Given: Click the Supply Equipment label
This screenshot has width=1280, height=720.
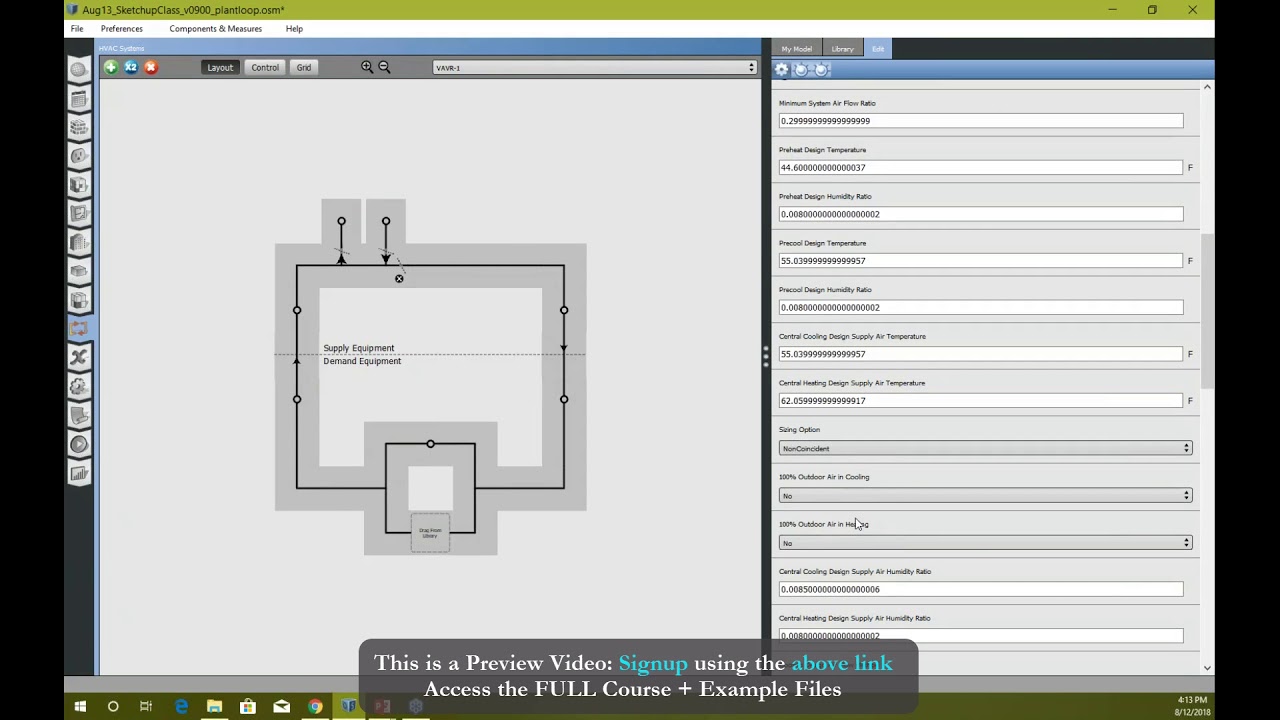Looking at the screenshot, I should [359, 348].
